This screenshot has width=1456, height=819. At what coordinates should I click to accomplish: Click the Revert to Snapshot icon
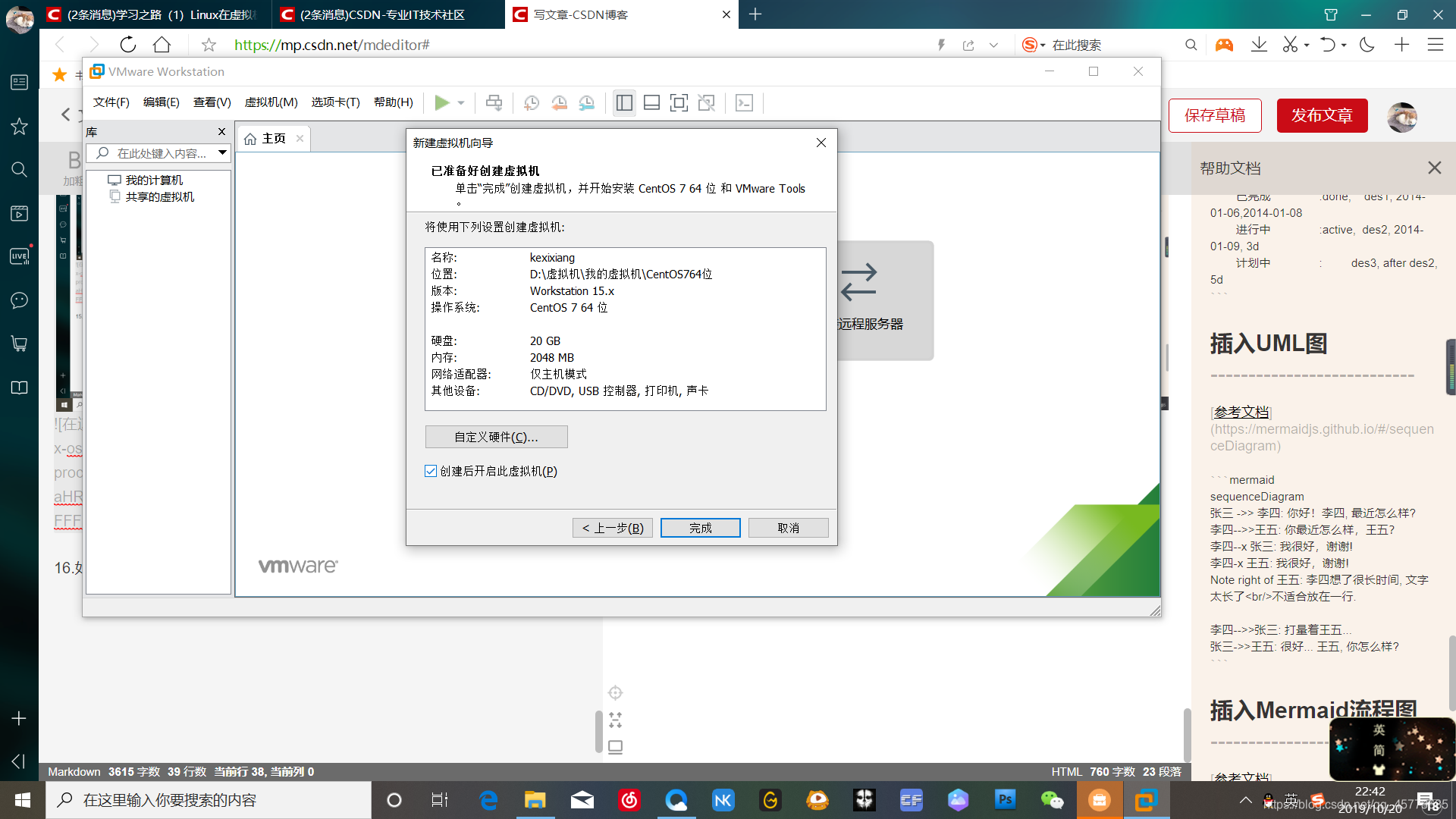tap(559, 102)
